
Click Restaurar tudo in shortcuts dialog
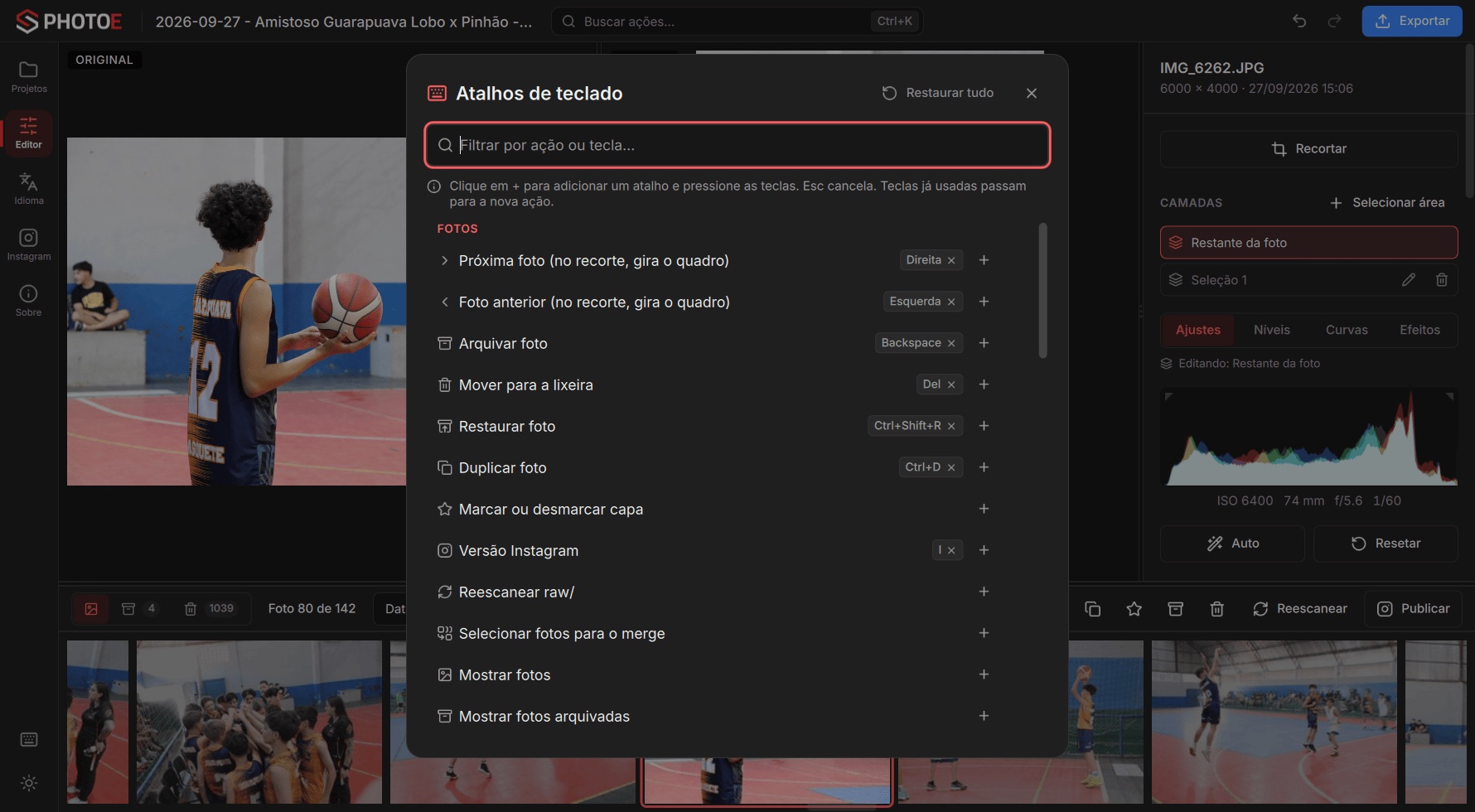pos(938,93)
